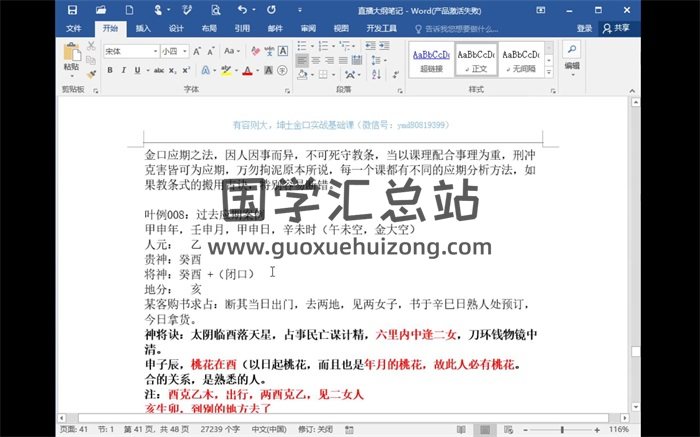Toggle Italic formatting
700x437 pixels.
124,70
